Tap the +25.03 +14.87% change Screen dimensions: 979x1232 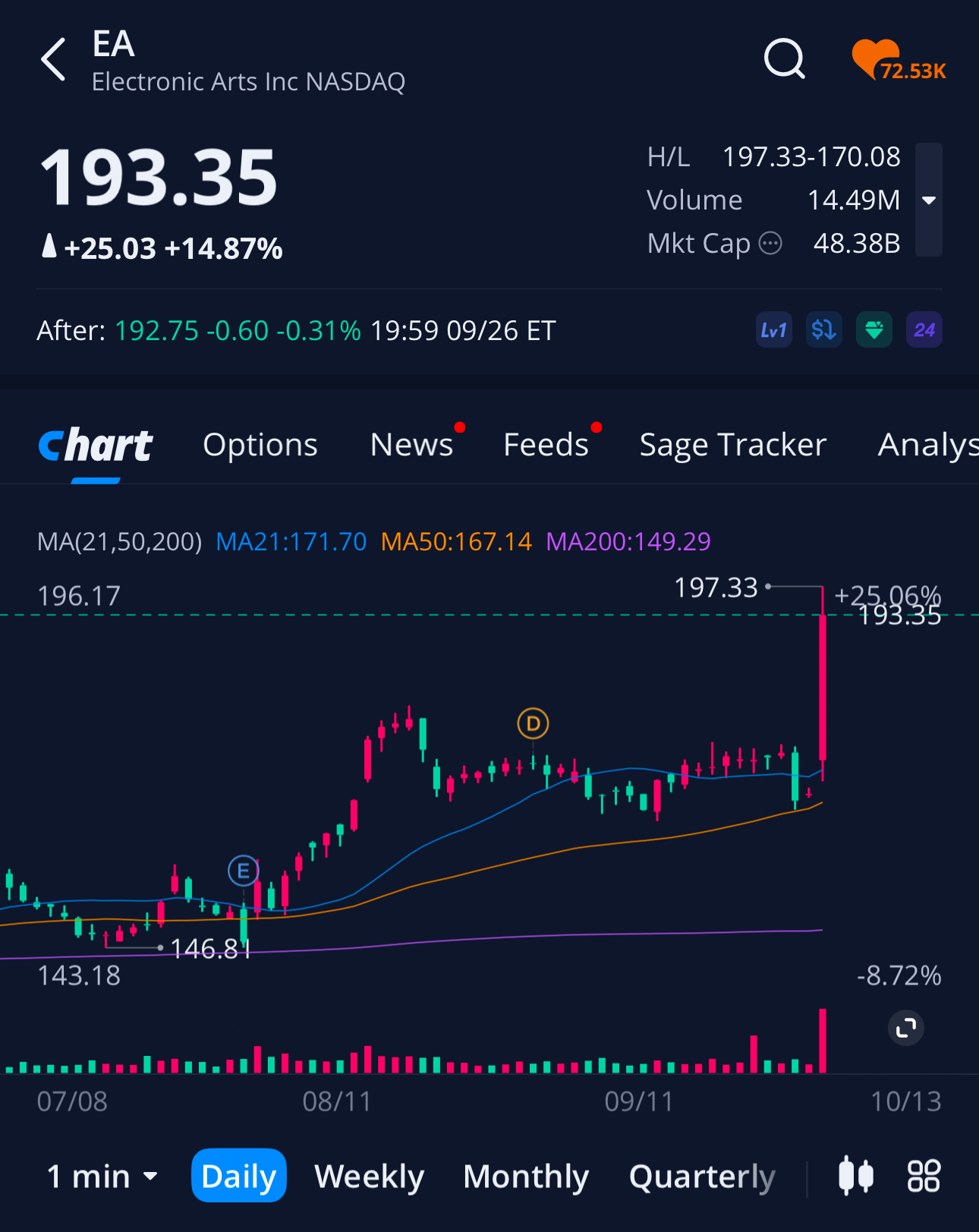(173, 248)
